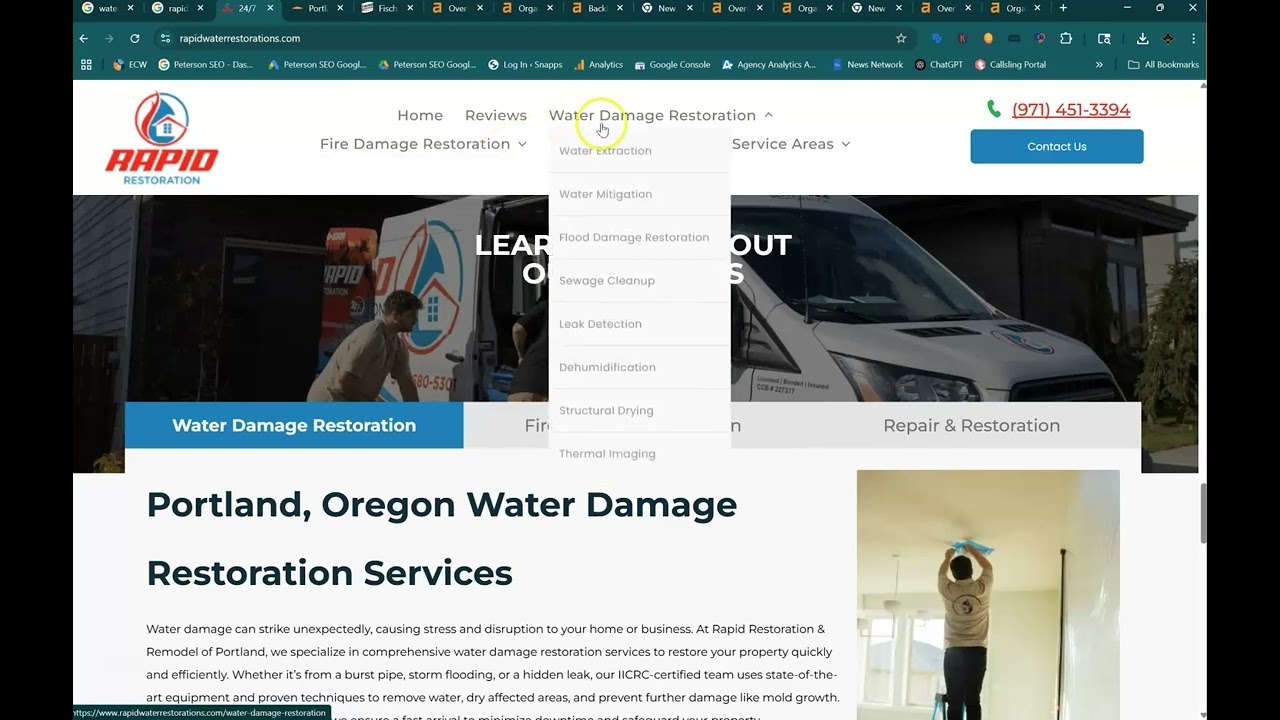Click the Contact Us button

1057,146
